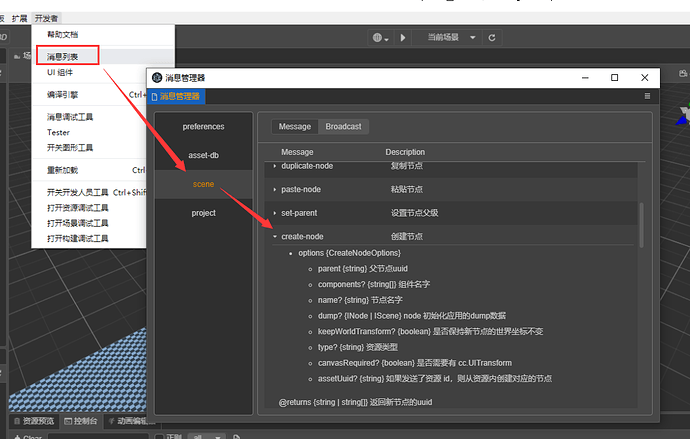690x439 pixels.
Task: Click the 设置节点父级 description text
Action: tap(415, 213)
